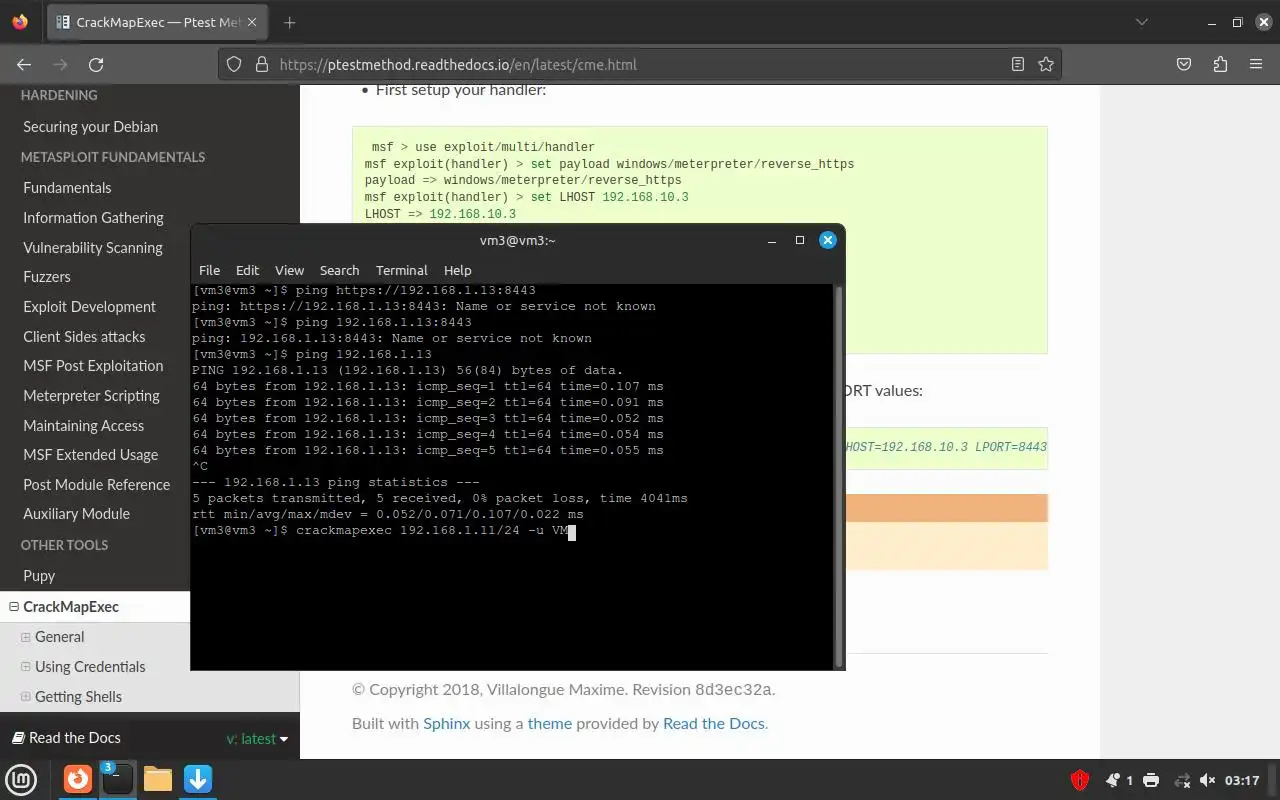1280x800 pixels.
Task: Open the extensions puzzle icon
Action: pos(1220,64)
